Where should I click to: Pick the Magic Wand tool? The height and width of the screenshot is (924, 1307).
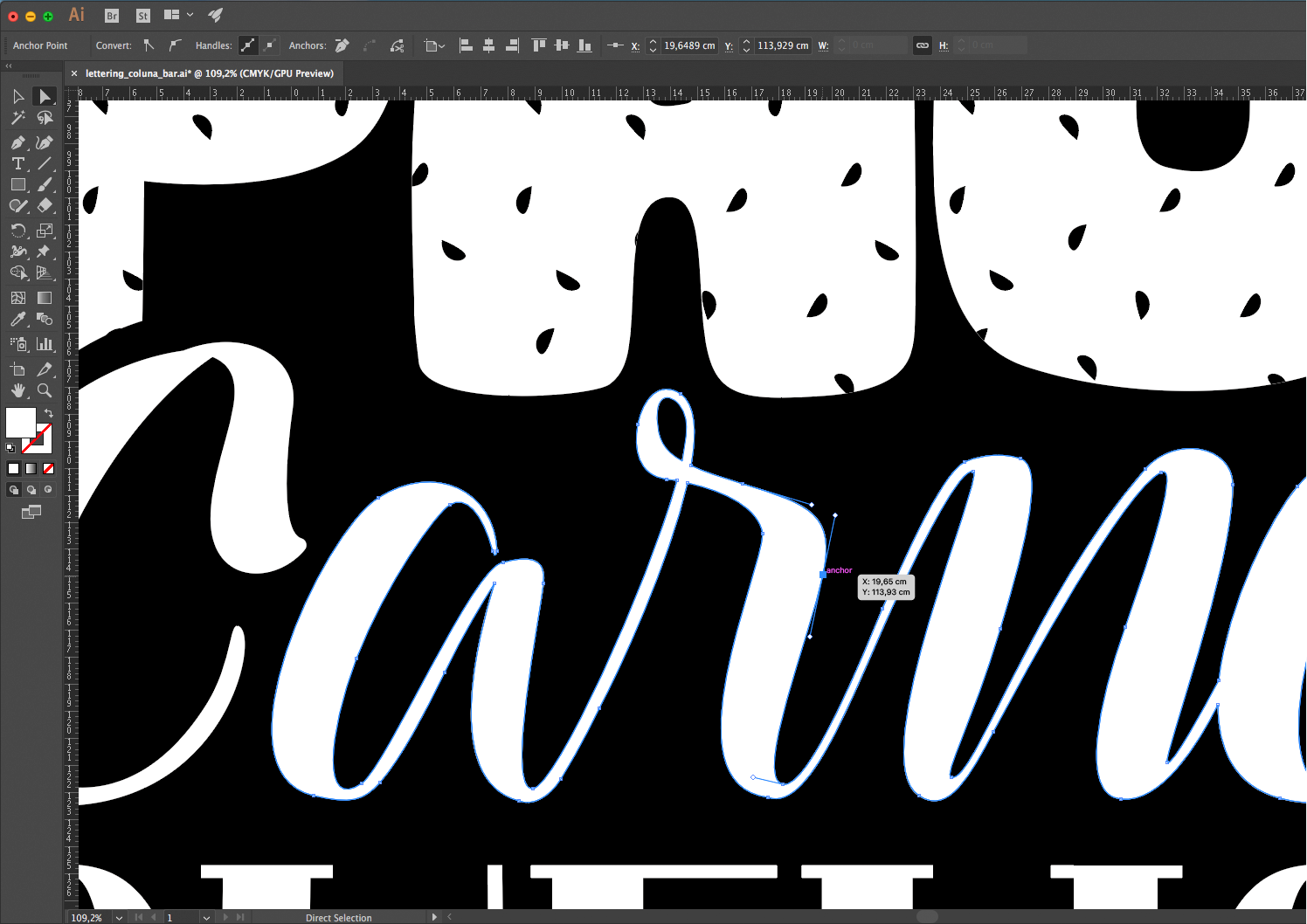(x=17, y=118)
